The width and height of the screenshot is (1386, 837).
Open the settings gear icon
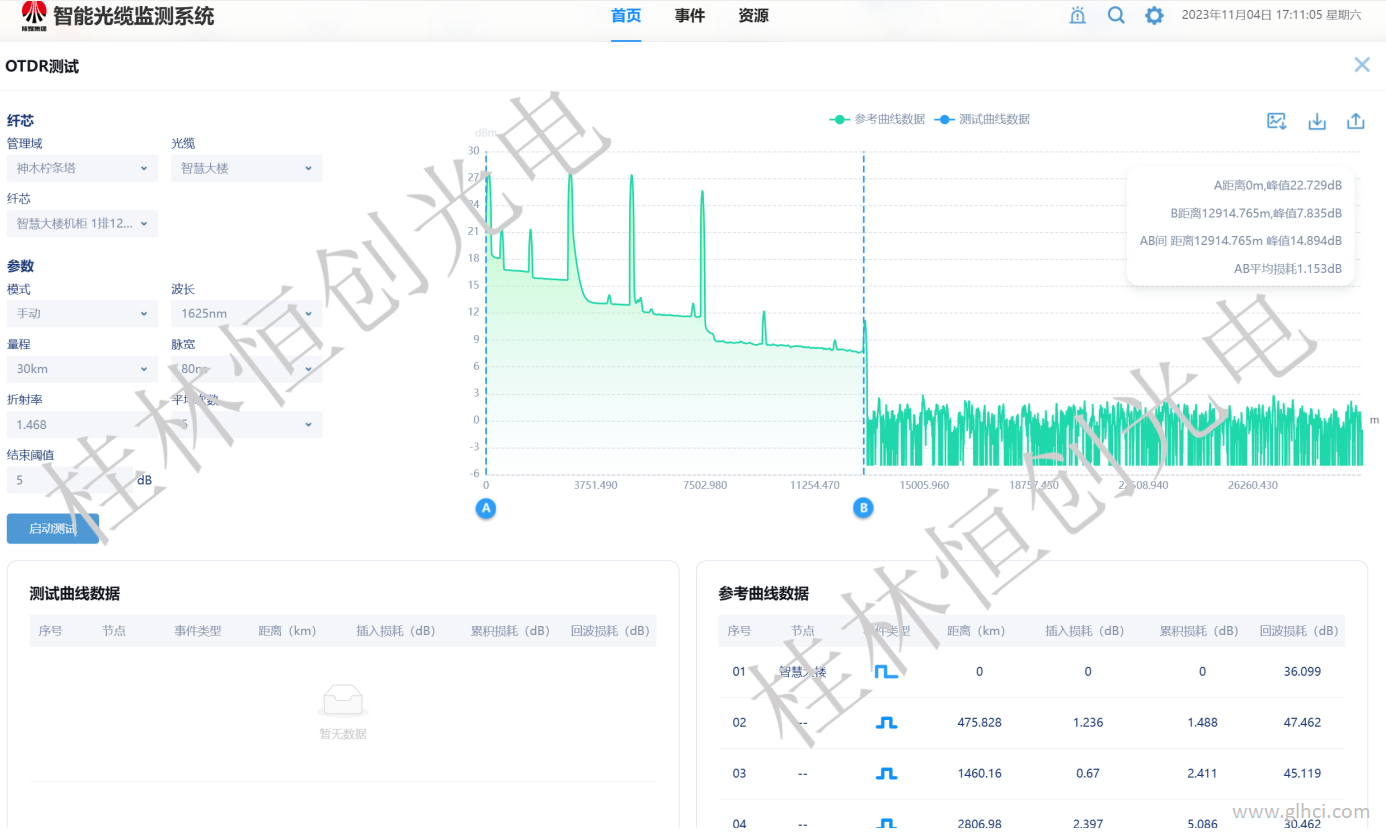[x=1154, y=16]
